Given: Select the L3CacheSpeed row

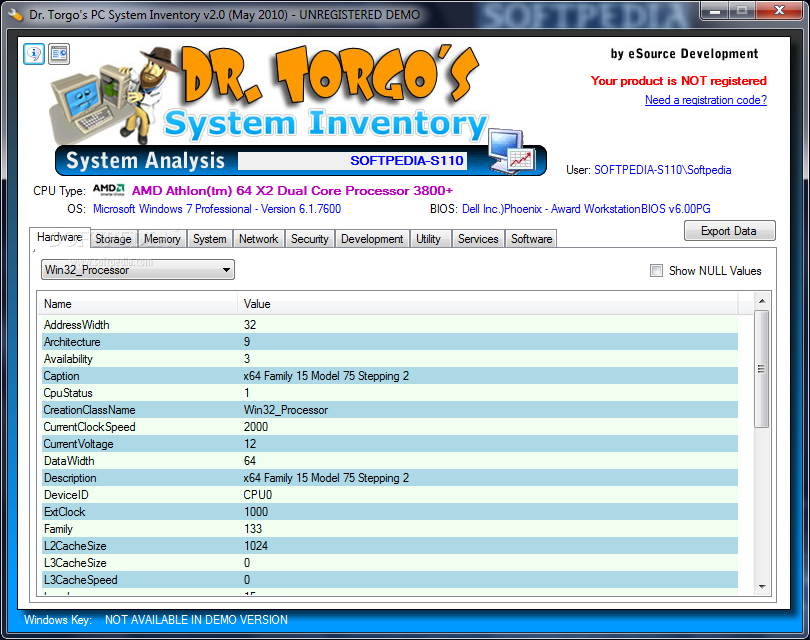Looking at the screenshot, I should (x=388, y=580).
